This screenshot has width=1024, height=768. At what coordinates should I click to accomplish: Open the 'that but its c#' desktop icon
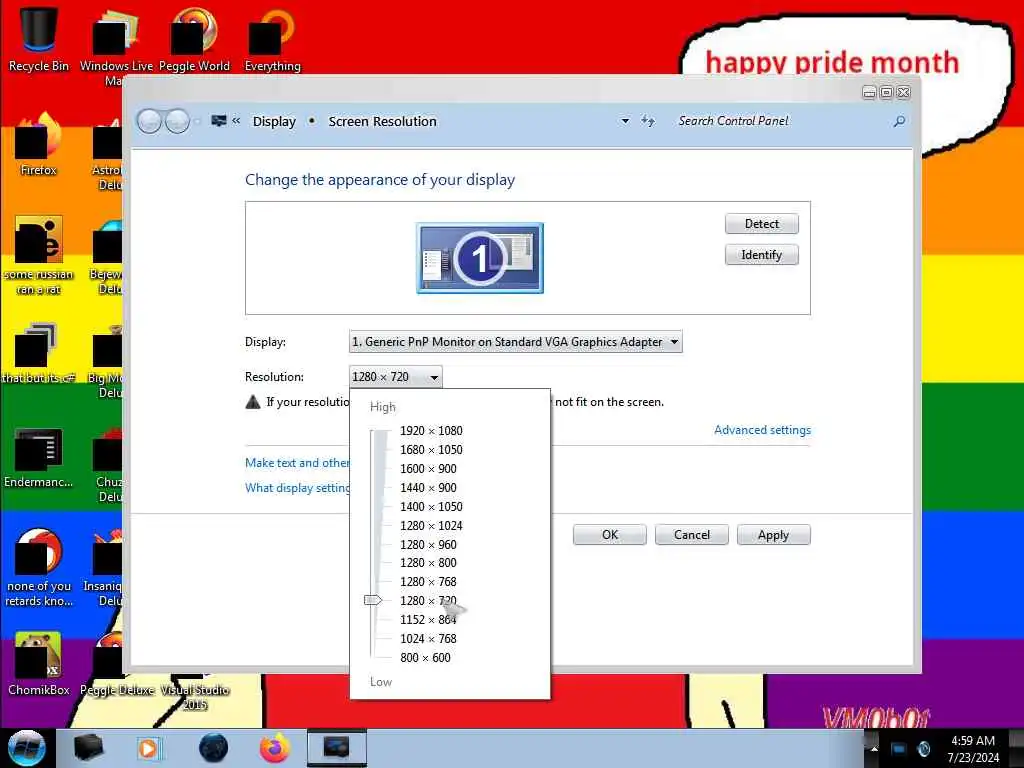38,353
